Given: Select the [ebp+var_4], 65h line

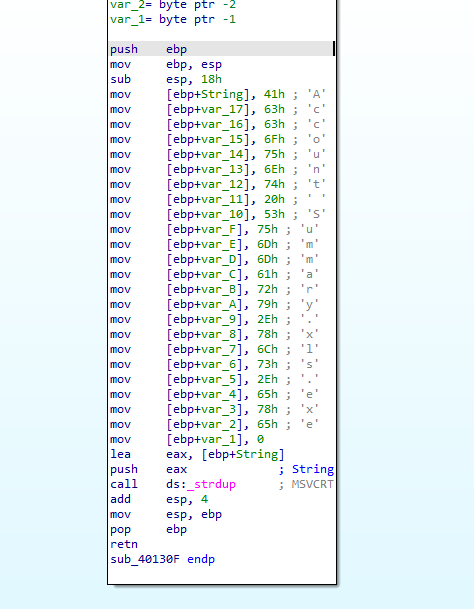Looking at the screenshot, I should [x=214, y=395].
